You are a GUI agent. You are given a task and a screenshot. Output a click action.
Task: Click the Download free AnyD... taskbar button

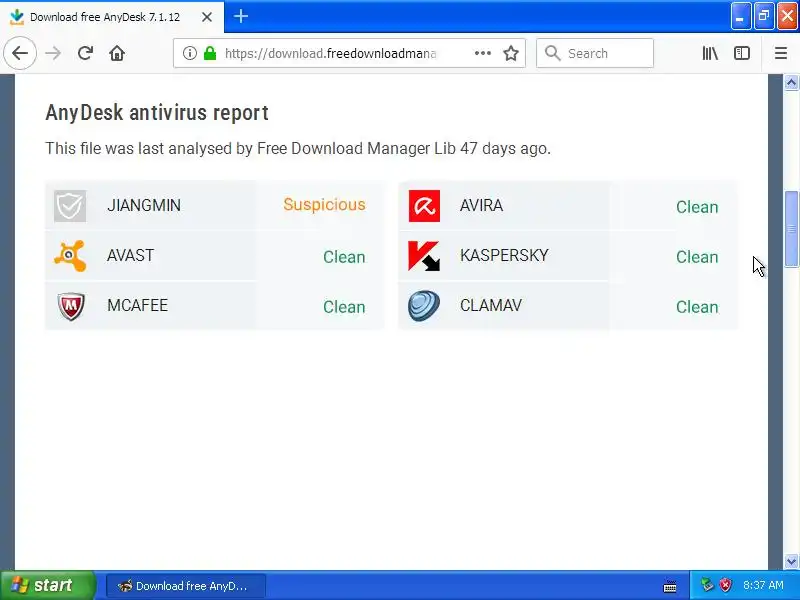pyautogui.click(x=186, y=586)
